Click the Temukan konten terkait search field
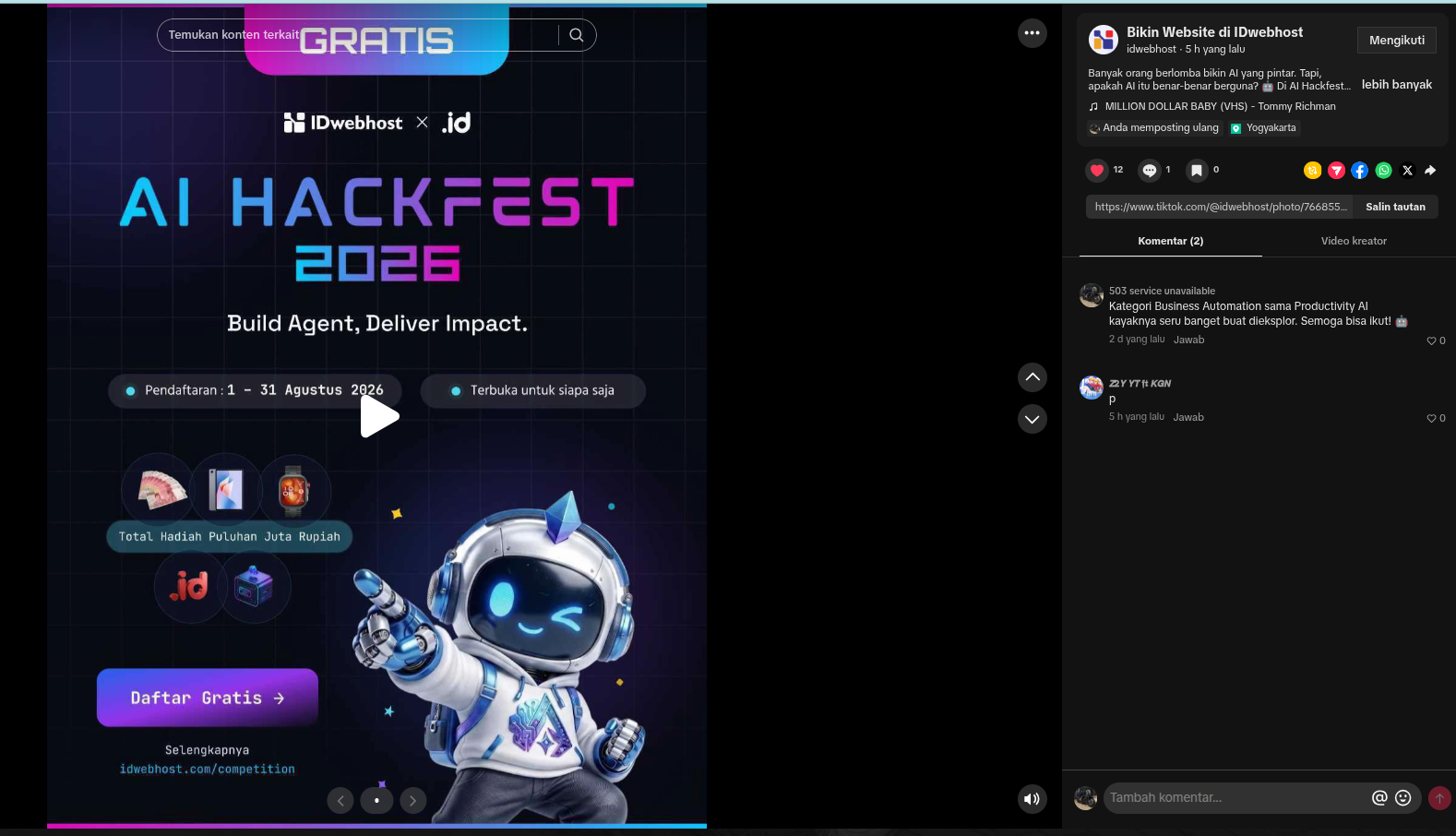 (x=376, y=35)
